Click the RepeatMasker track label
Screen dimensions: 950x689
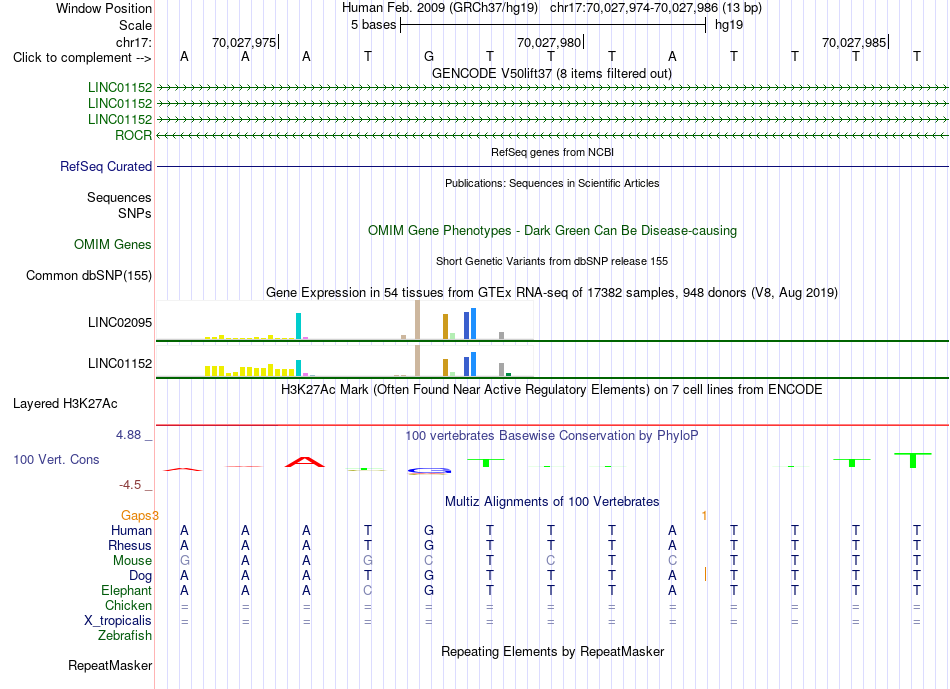pos(110,665)
